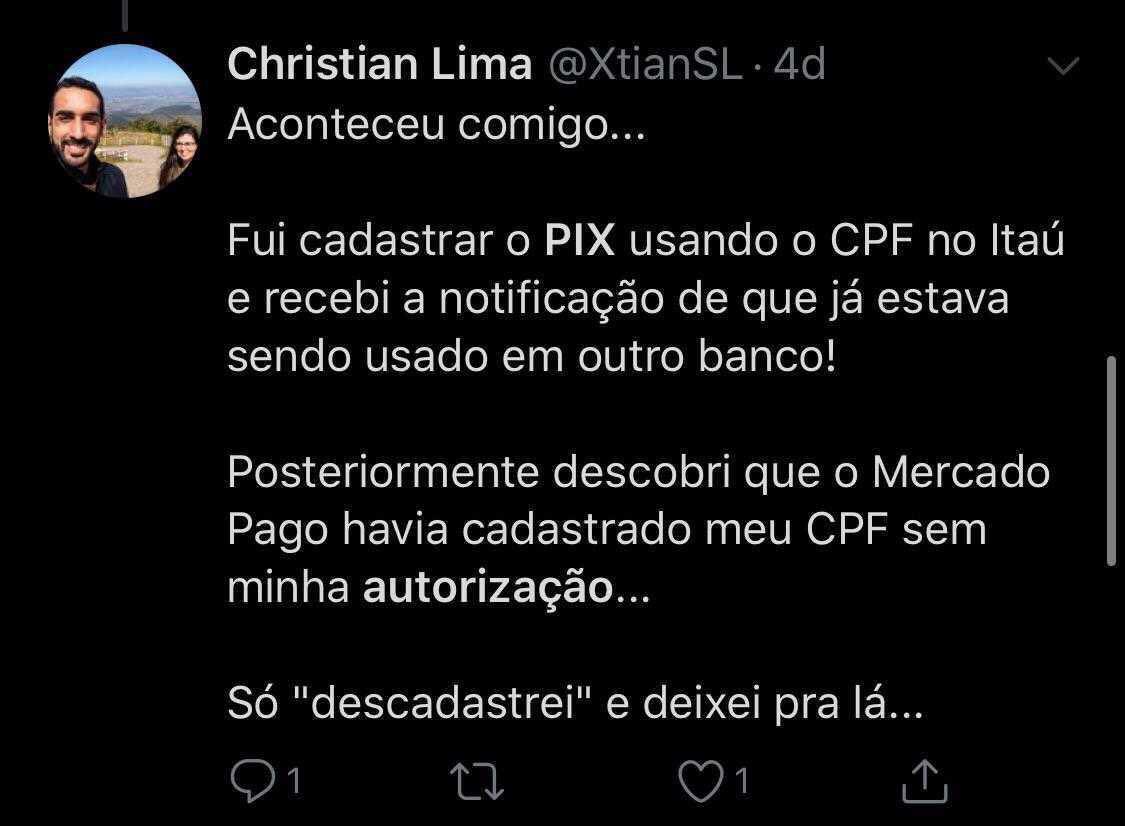Click the bold word autorização
The height and width of the screenshot is (826, 1125).
487,589
